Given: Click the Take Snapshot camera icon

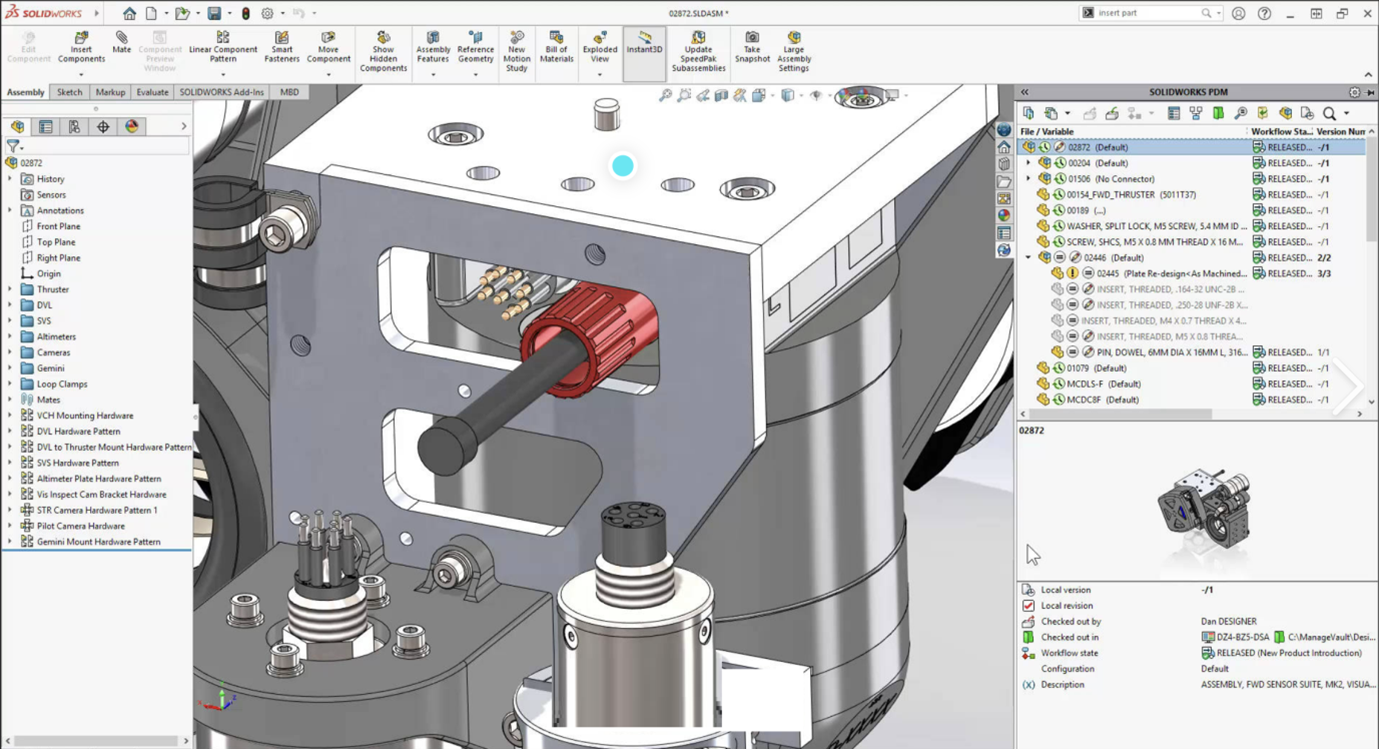Looking at the screenshot, I should [x=752, y=38].
